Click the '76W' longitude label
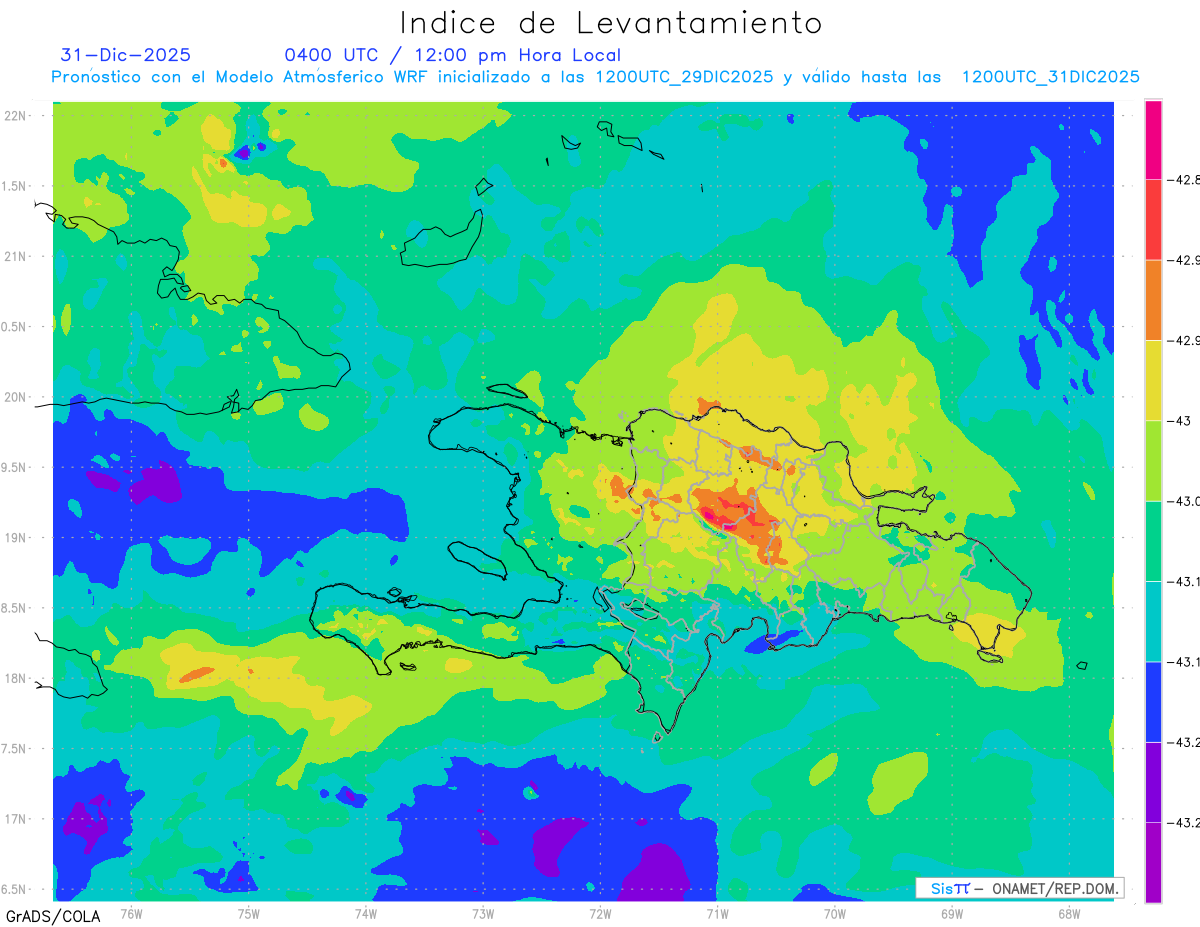Image resolution: width=1200 pixels, height=927 pixels. (131, 913)
